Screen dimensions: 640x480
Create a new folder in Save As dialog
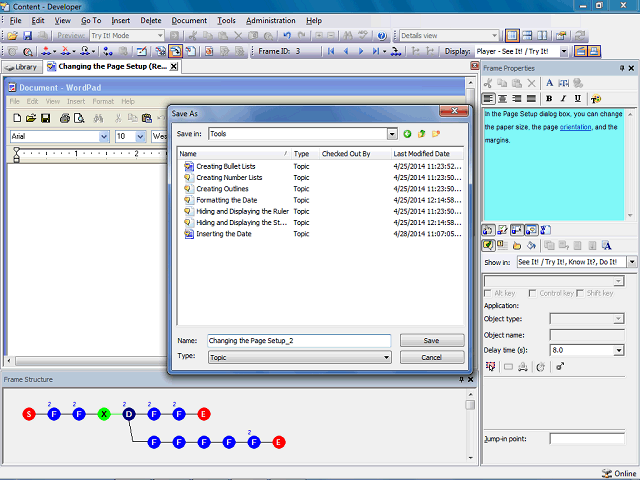pyautogui.click(x=436, y=134)
